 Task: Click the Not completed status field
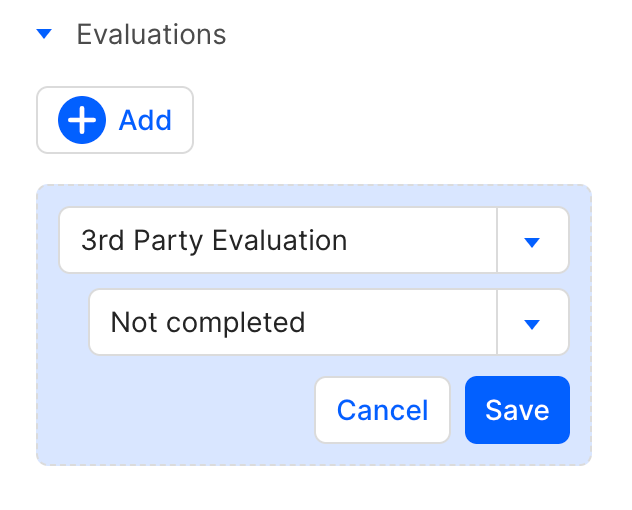coord(292,323)
